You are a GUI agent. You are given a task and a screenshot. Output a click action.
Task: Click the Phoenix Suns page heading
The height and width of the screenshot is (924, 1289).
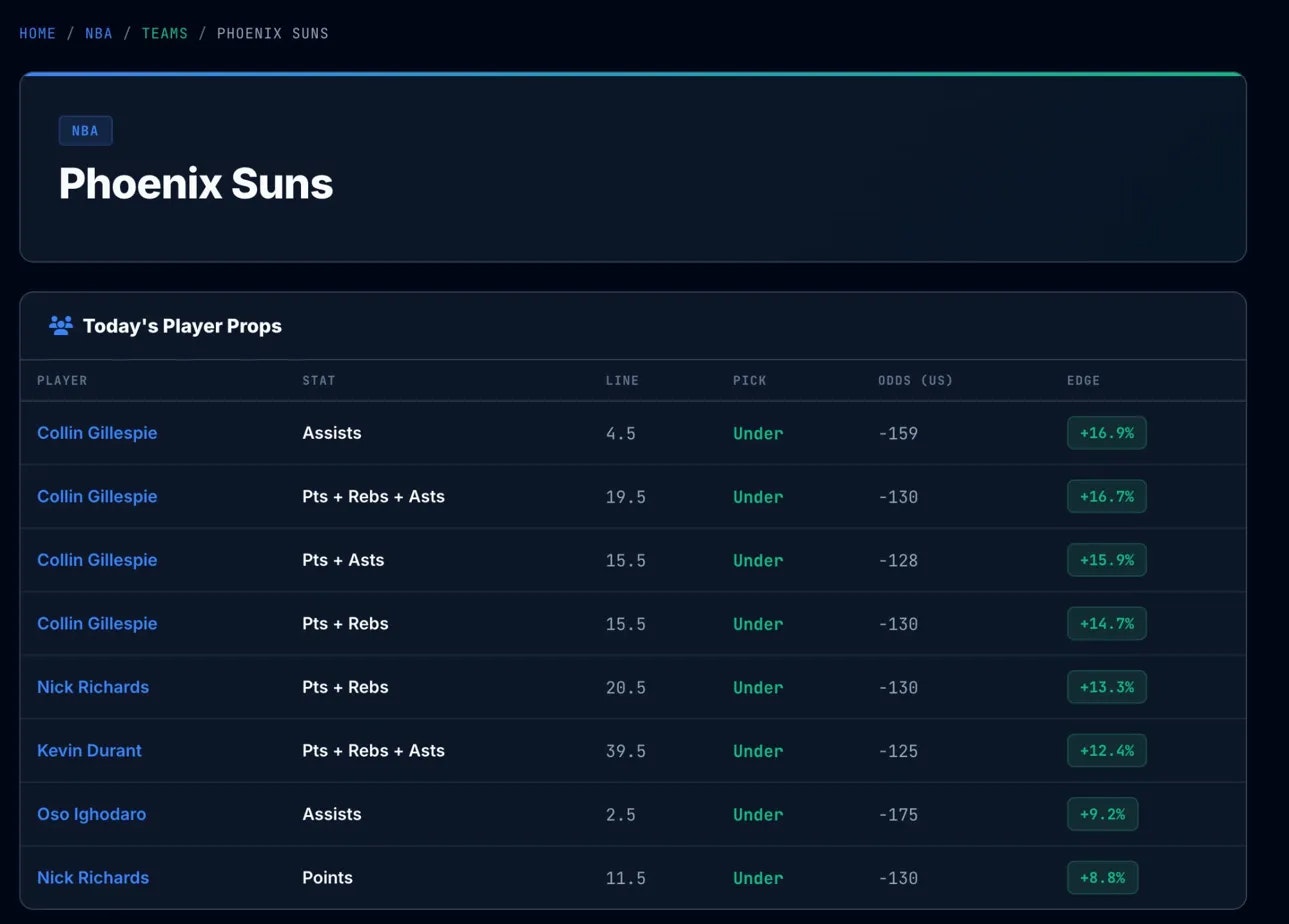click(x=196, y=184)
